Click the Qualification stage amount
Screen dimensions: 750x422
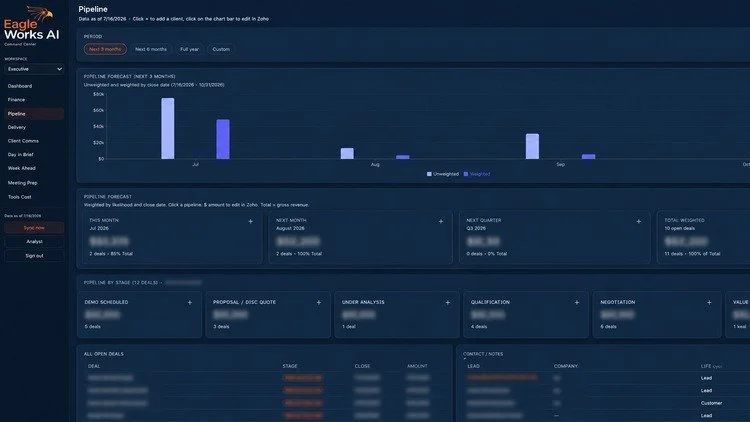(x=488, y=315)
